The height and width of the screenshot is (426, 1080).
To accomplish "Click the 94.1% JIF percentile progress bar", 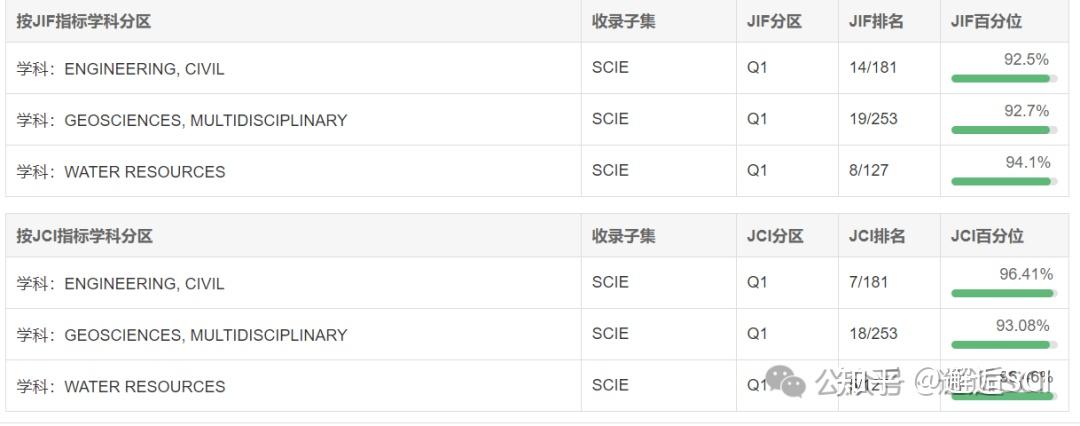I will pyautogui.click(x=1001, y=181).
